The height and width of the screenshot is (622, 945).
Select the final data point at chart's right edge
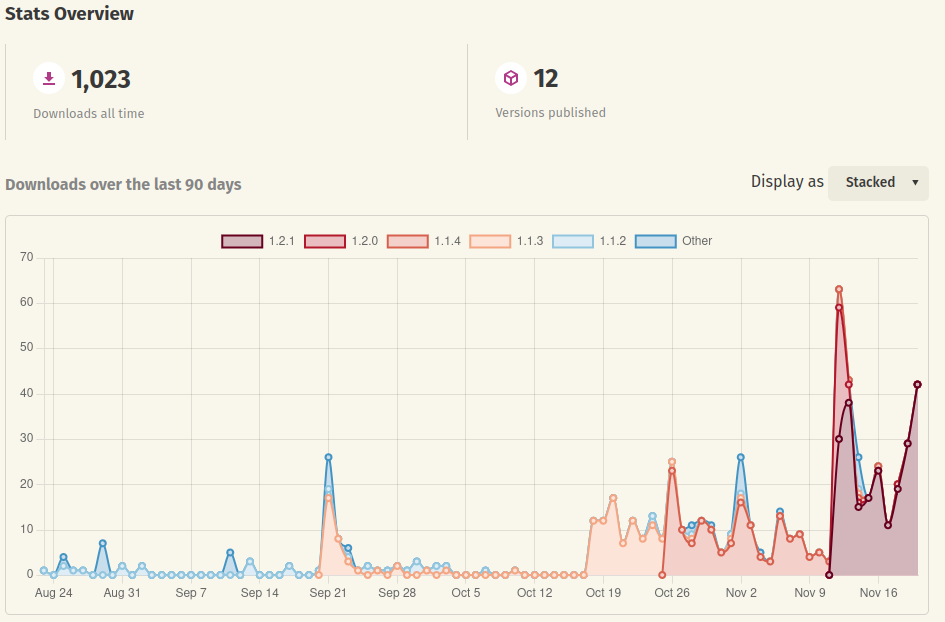pos(917,384)
